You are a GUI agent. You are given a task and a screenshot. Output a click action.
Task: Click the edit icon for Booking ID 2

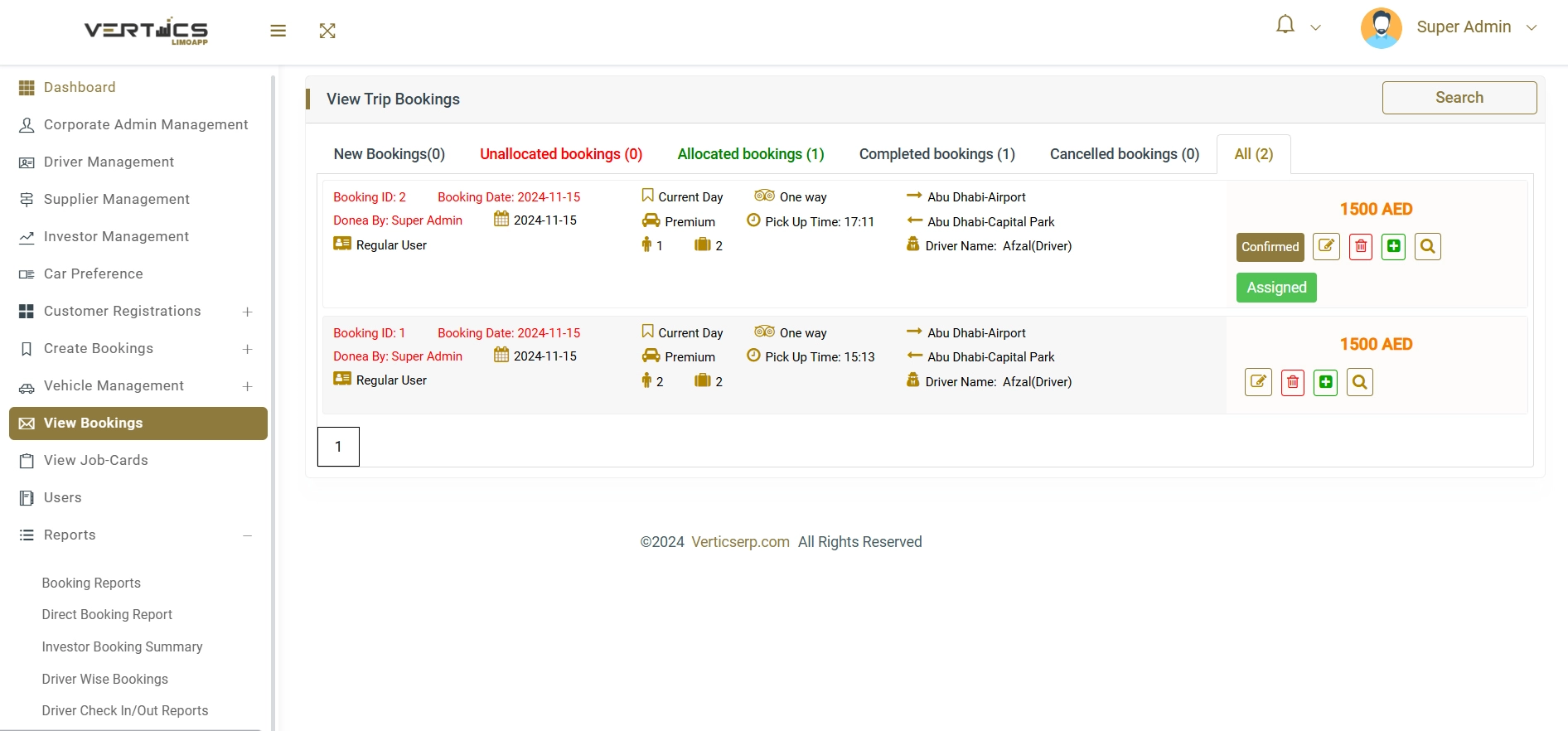(x=1326, y=246)
